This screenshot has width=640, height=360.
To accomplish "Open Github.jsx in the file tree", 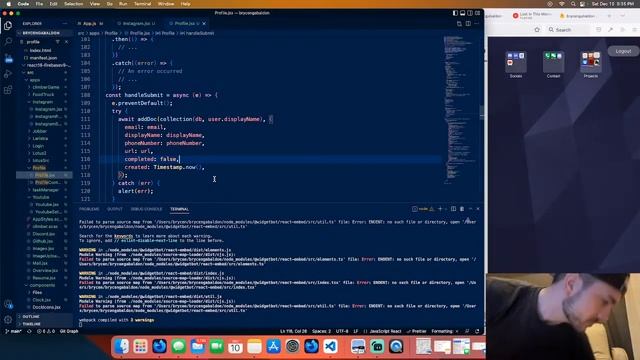I will click(42, 241).
